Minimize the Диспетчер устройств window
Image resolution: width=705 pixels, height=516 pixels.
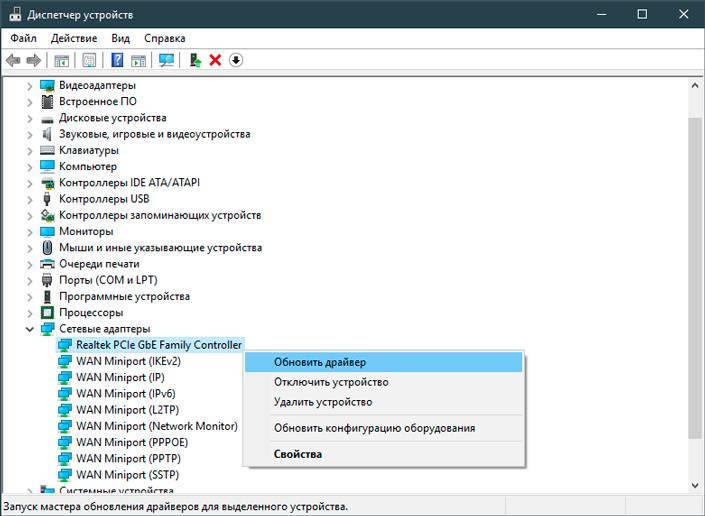602,14
